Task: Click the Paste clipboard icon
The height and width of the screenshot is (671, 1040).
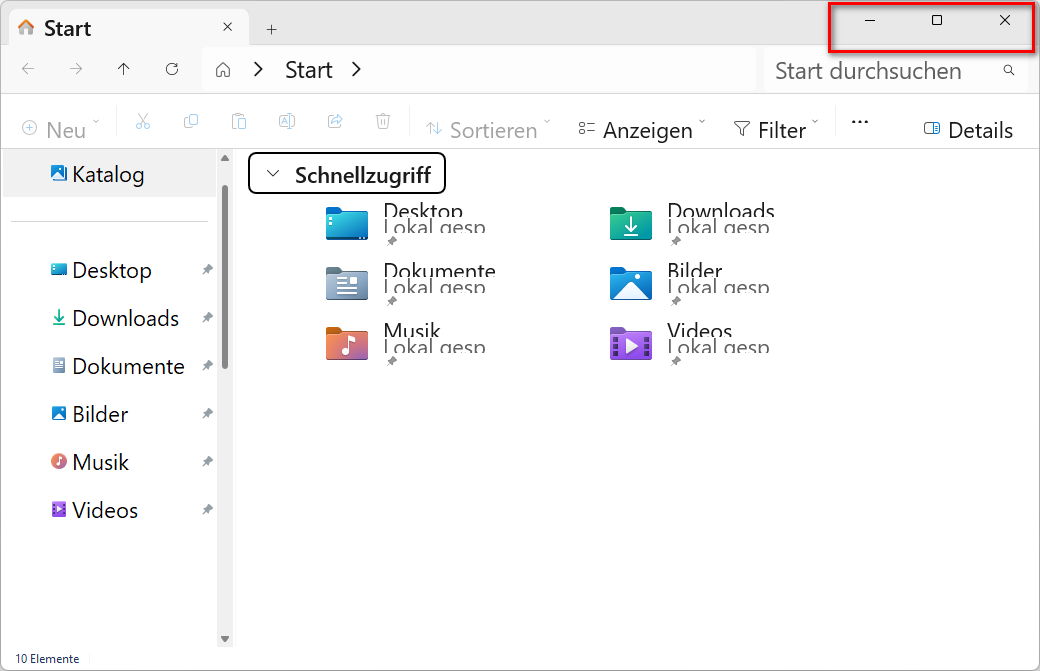Action: pos(239,122)
